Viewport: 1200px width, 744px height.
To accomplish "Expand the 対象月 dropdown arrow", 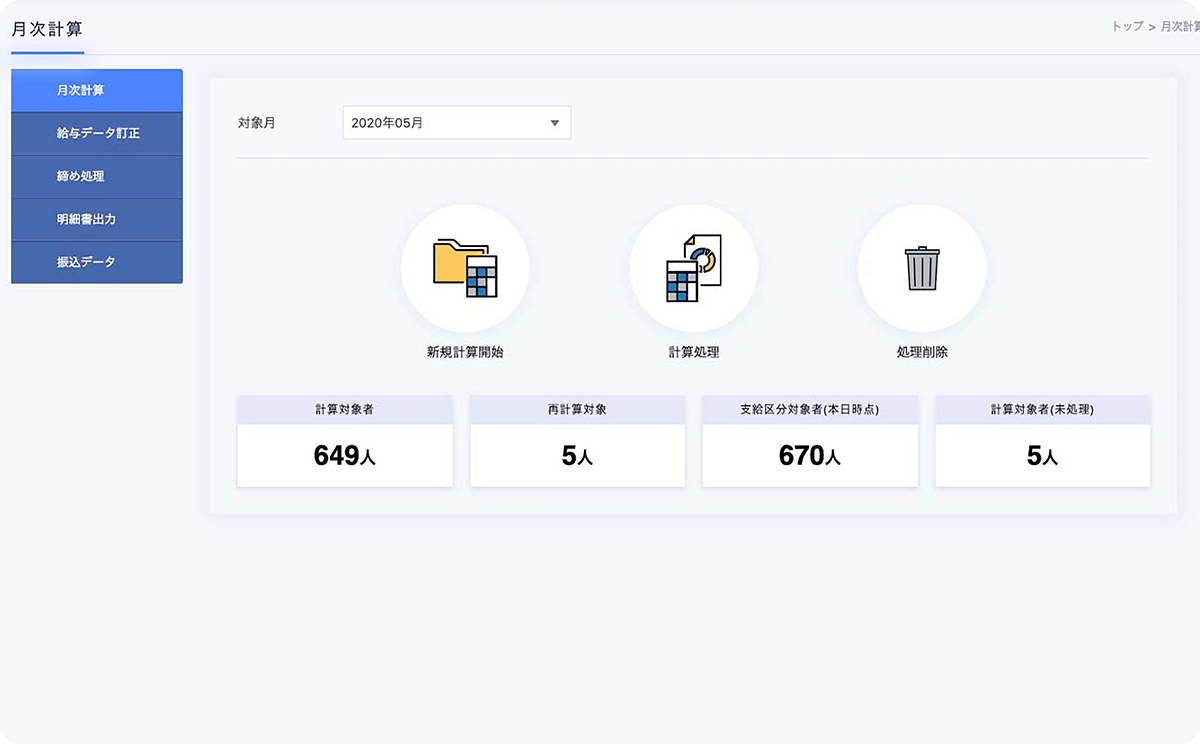I will [555, 124].
